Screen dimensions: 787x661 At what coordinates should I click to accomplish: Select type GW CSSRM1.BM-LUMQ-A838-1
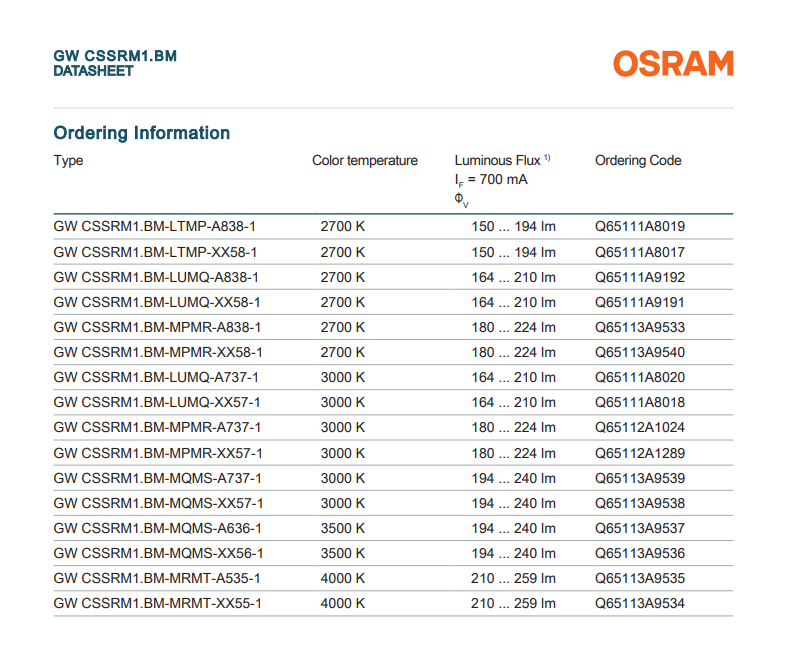(x=156, y=277)
